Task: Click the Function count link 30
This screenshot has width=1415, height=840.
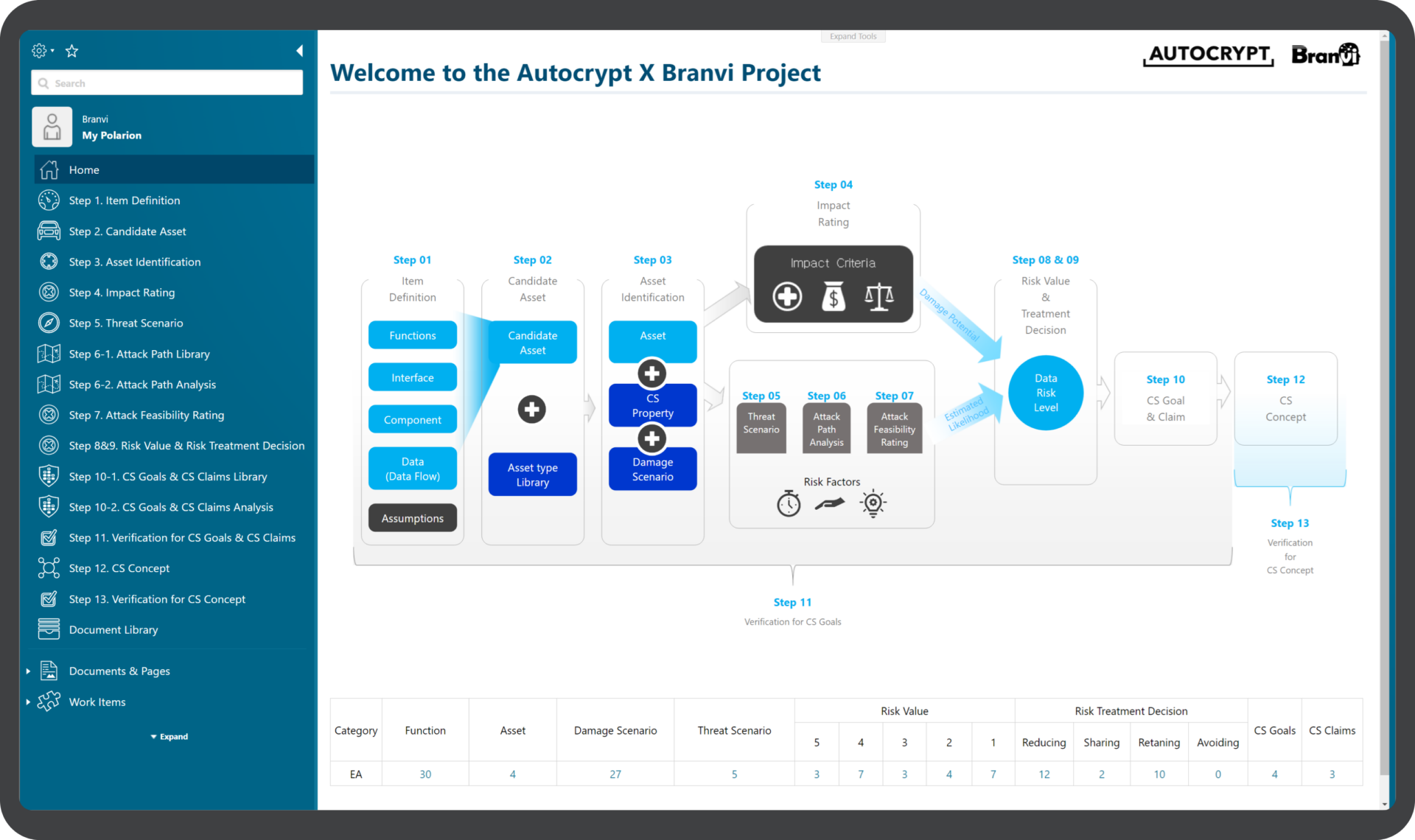Action: (425, 774)
